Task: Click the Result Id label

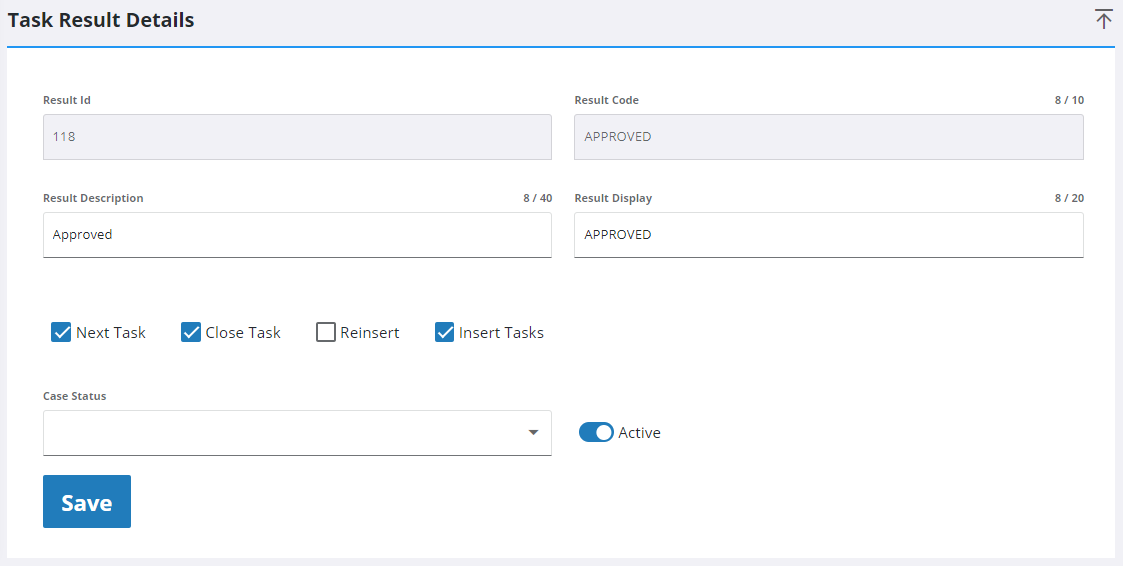Action: (67, 100)
